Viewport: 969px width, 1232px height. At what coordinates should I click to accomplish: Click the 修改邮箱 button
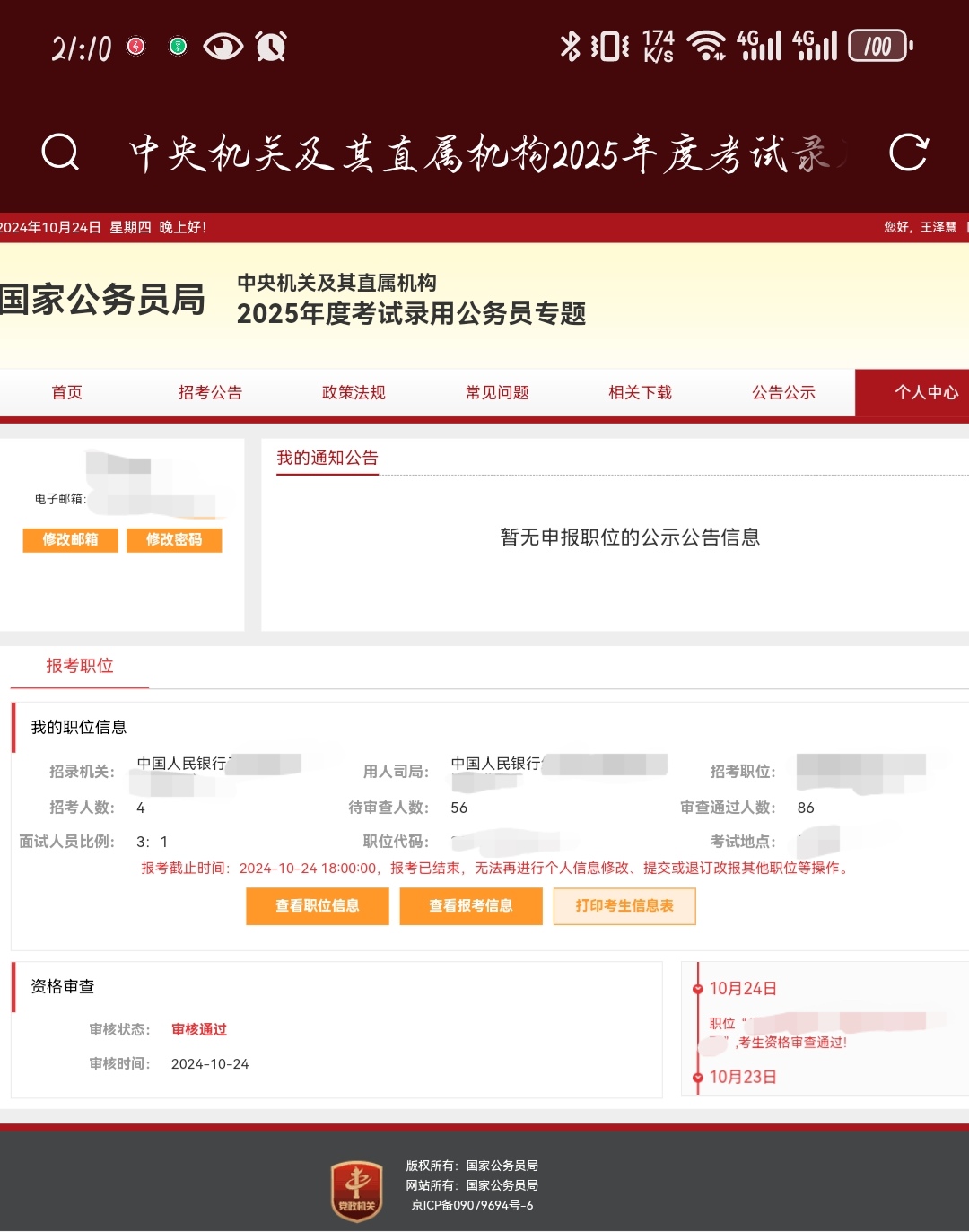71,539
